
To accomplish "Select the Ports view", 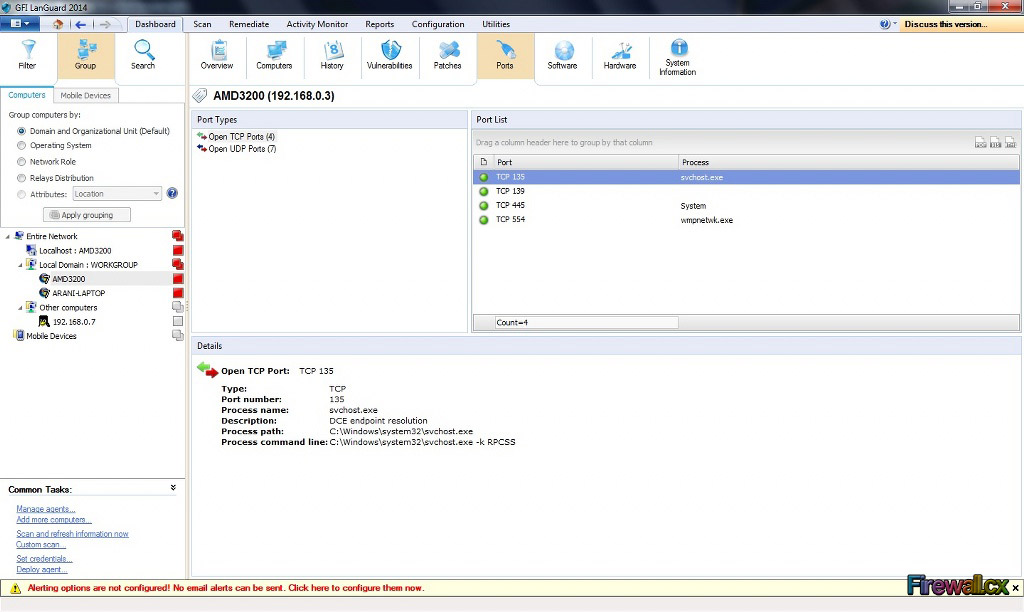I will tap(505, 55).
